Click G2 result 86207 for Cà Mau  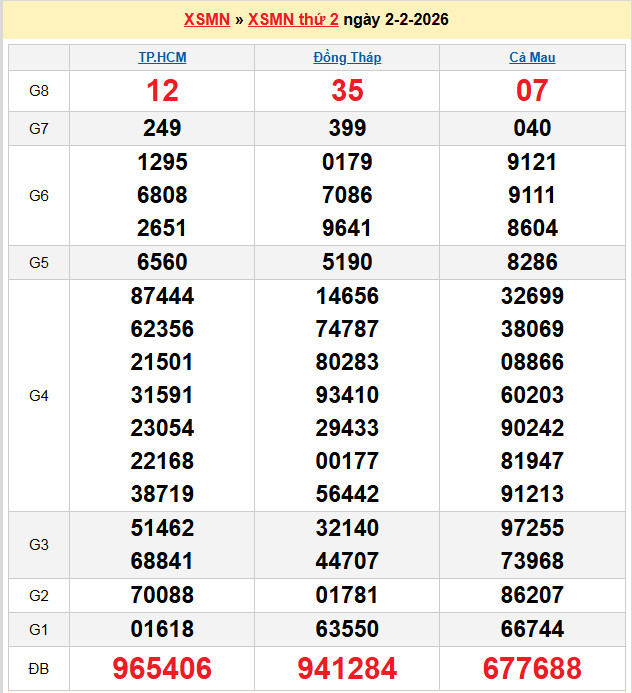(532, 596)
